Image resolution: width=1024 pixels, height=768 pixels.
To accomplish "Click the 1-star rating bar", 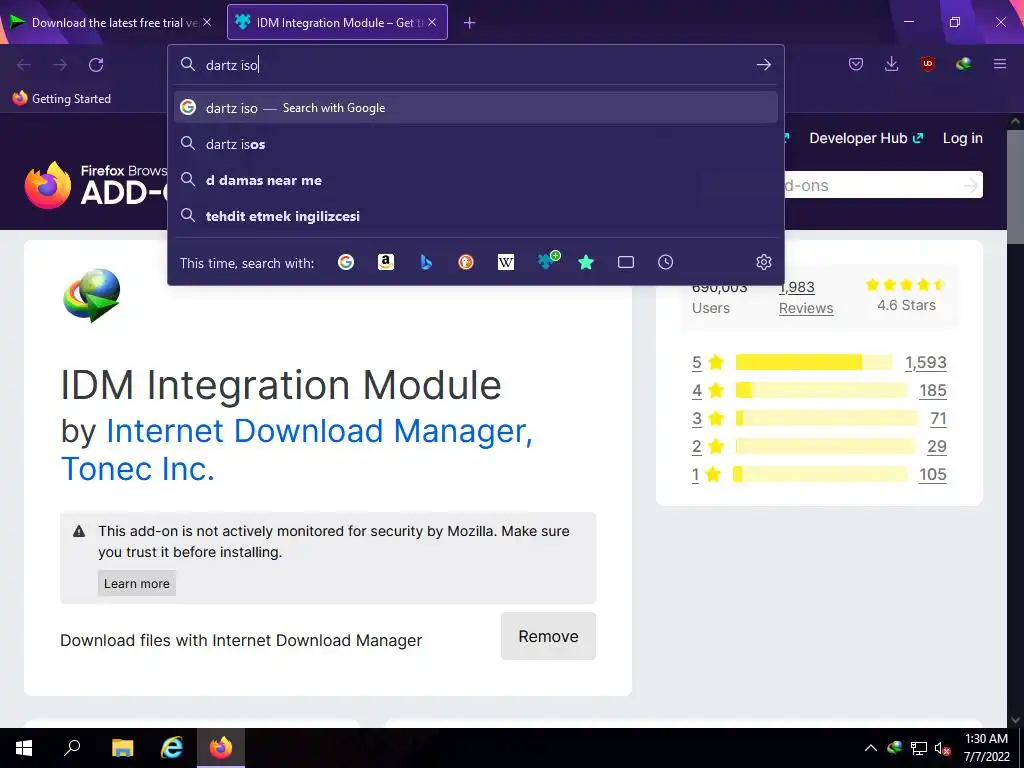I will click(820, 475).
